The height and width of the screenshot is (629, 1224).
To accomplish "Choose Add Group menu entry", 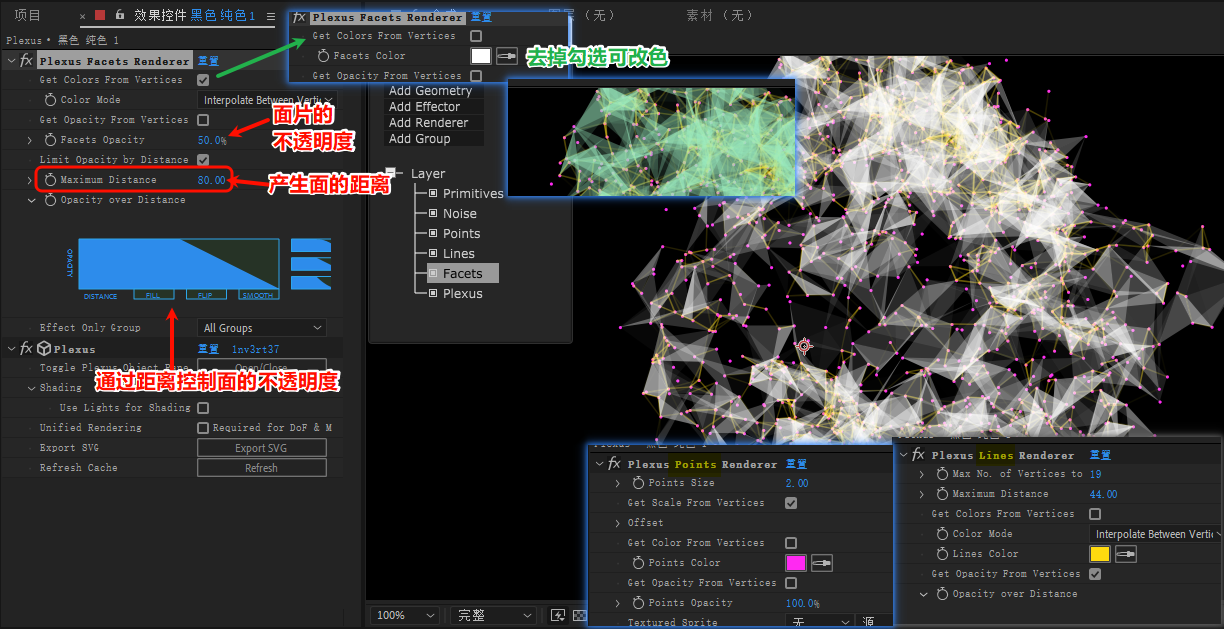I will point(435,139).
